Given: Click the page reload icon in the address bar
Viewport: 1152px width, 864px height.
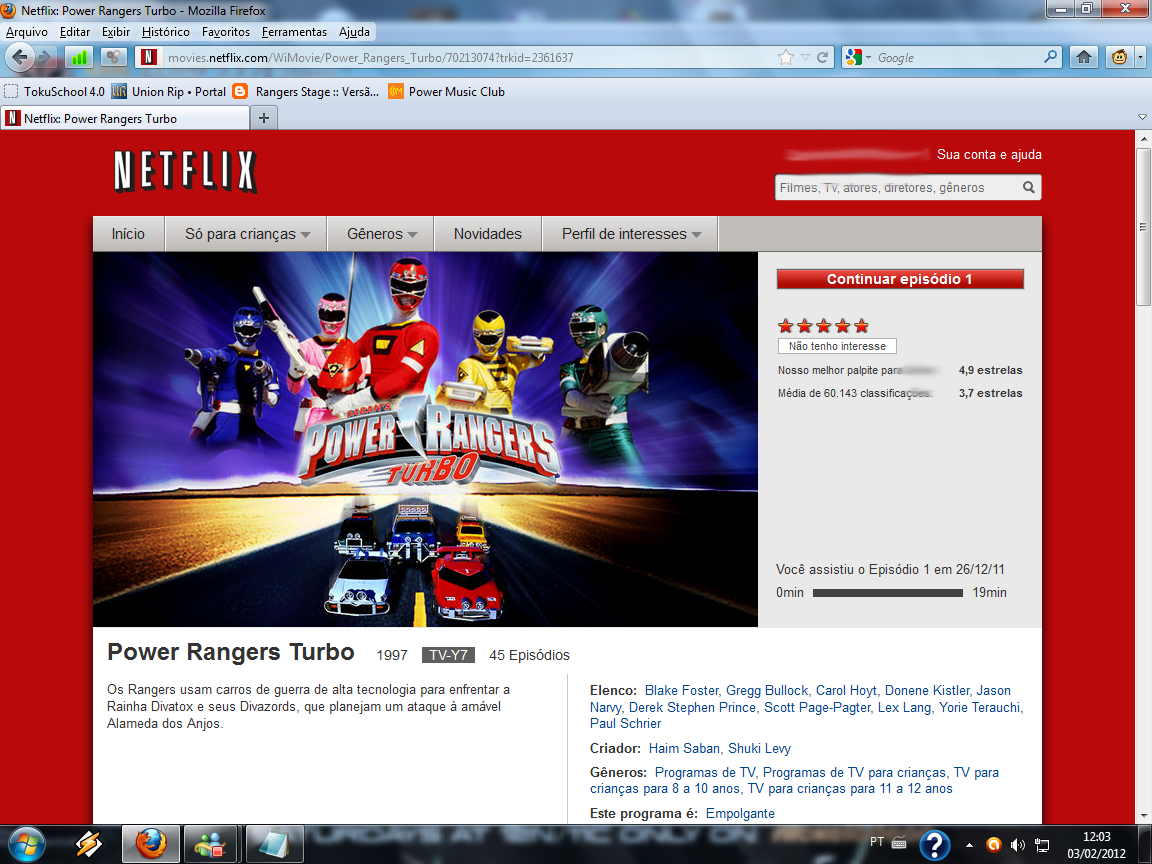Looking at the screenshot, I should pos(822,57).
